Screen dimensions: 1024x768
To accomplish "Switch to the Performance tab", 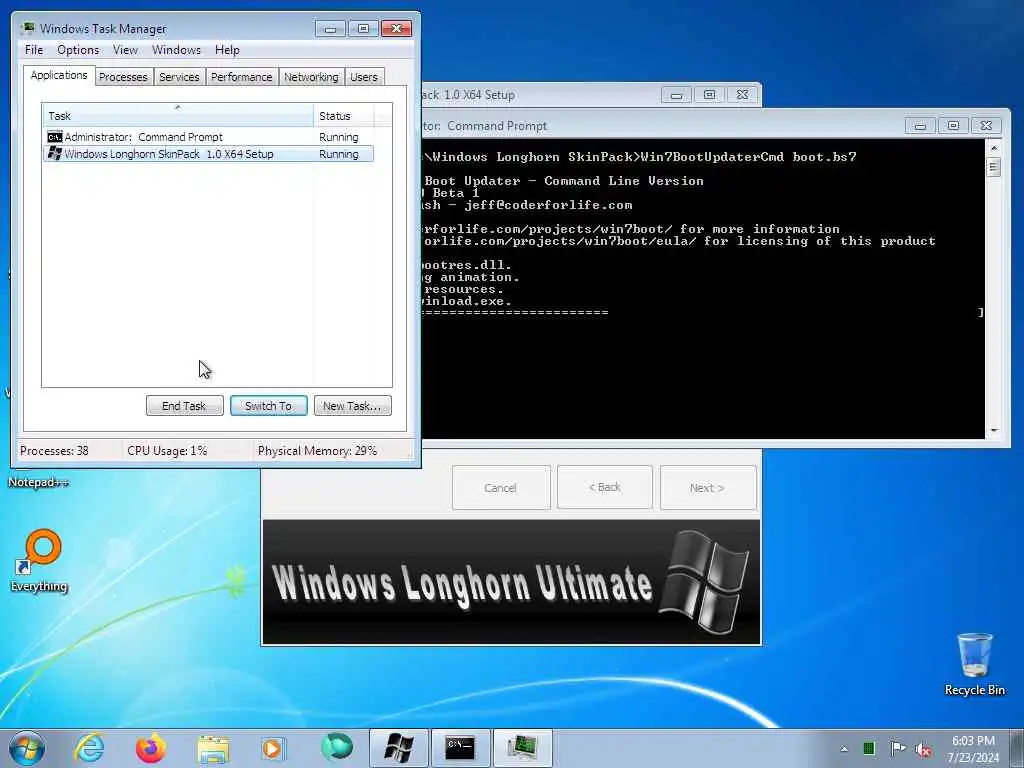I will (242, 77).
